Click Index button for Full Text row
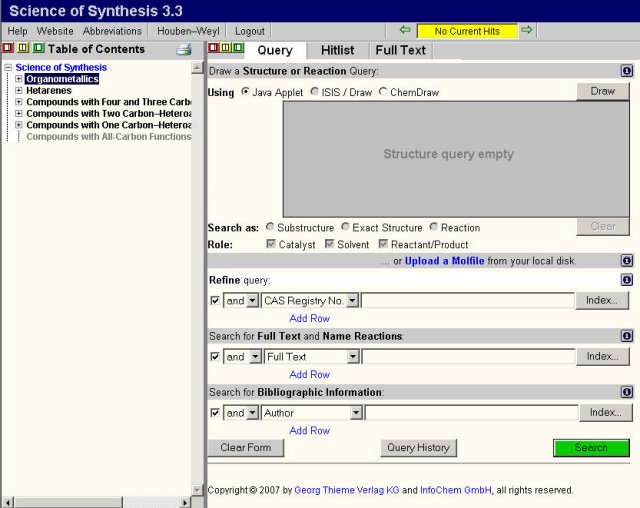 click(603, 357)
